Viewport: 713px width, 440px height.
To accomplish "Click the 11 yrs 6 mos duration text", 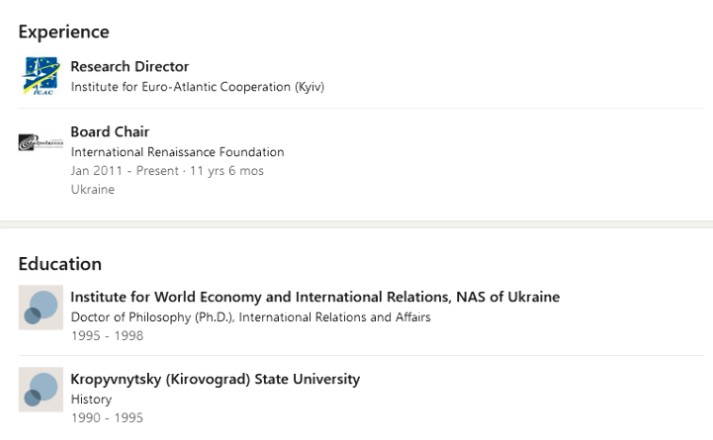I will (x=226, y=171).
